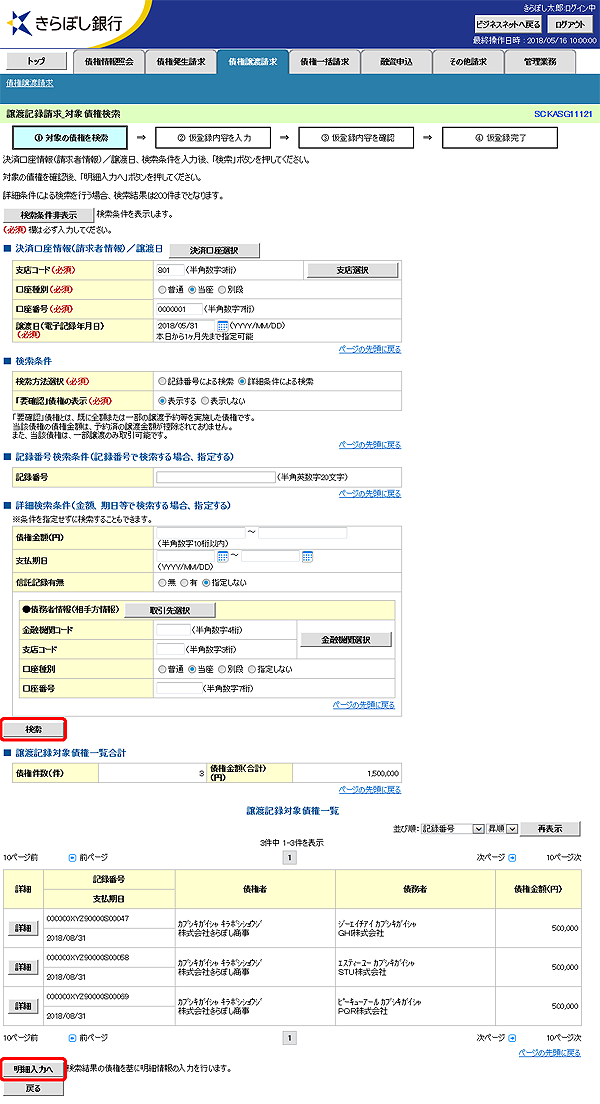600x1104 pixels.
Task: Open the 並び順 記録番号 sort dropdown
Action: (x=453, y=829)
